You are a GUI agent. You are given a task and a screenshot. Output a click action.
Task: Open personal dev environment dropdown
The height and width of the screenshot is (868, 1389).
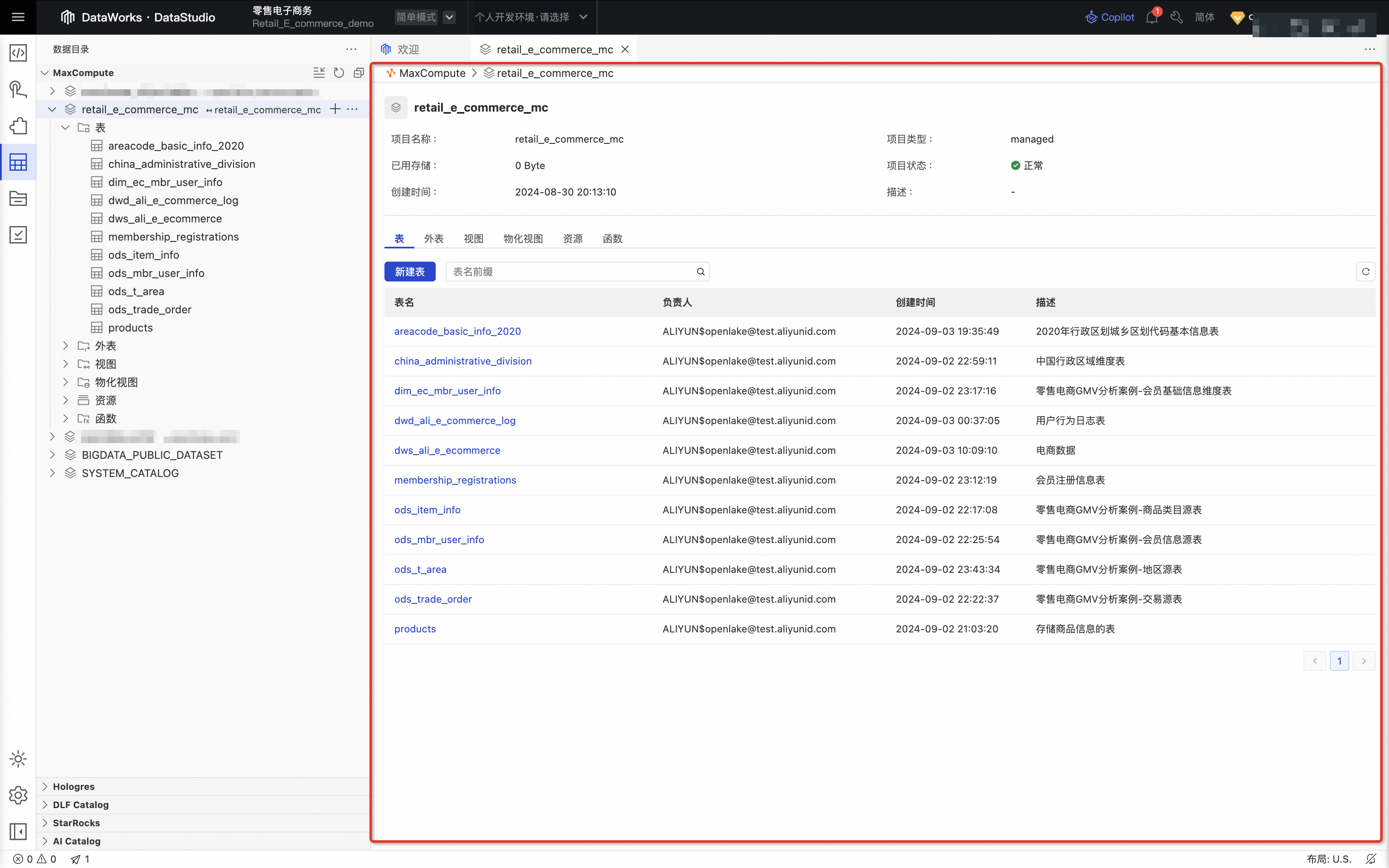click(531, 17)
